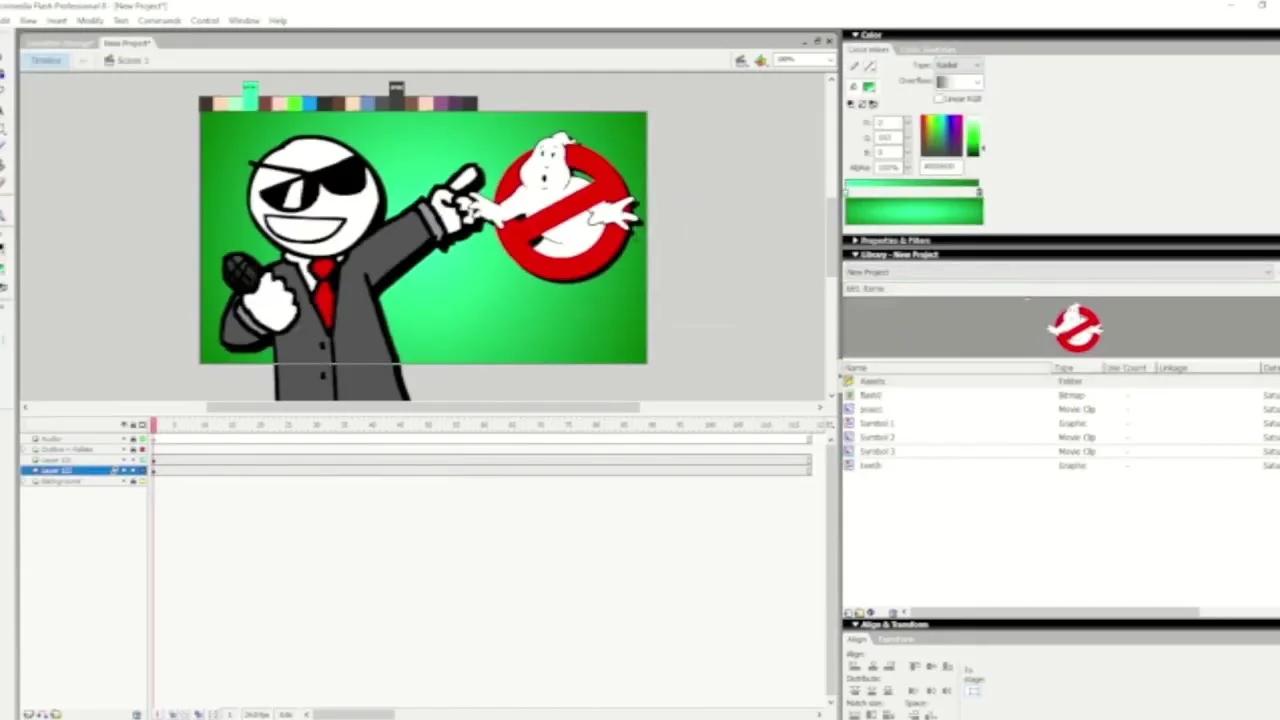Toggle lock on the Background layer
The image size is (1280, 720).
133,482
